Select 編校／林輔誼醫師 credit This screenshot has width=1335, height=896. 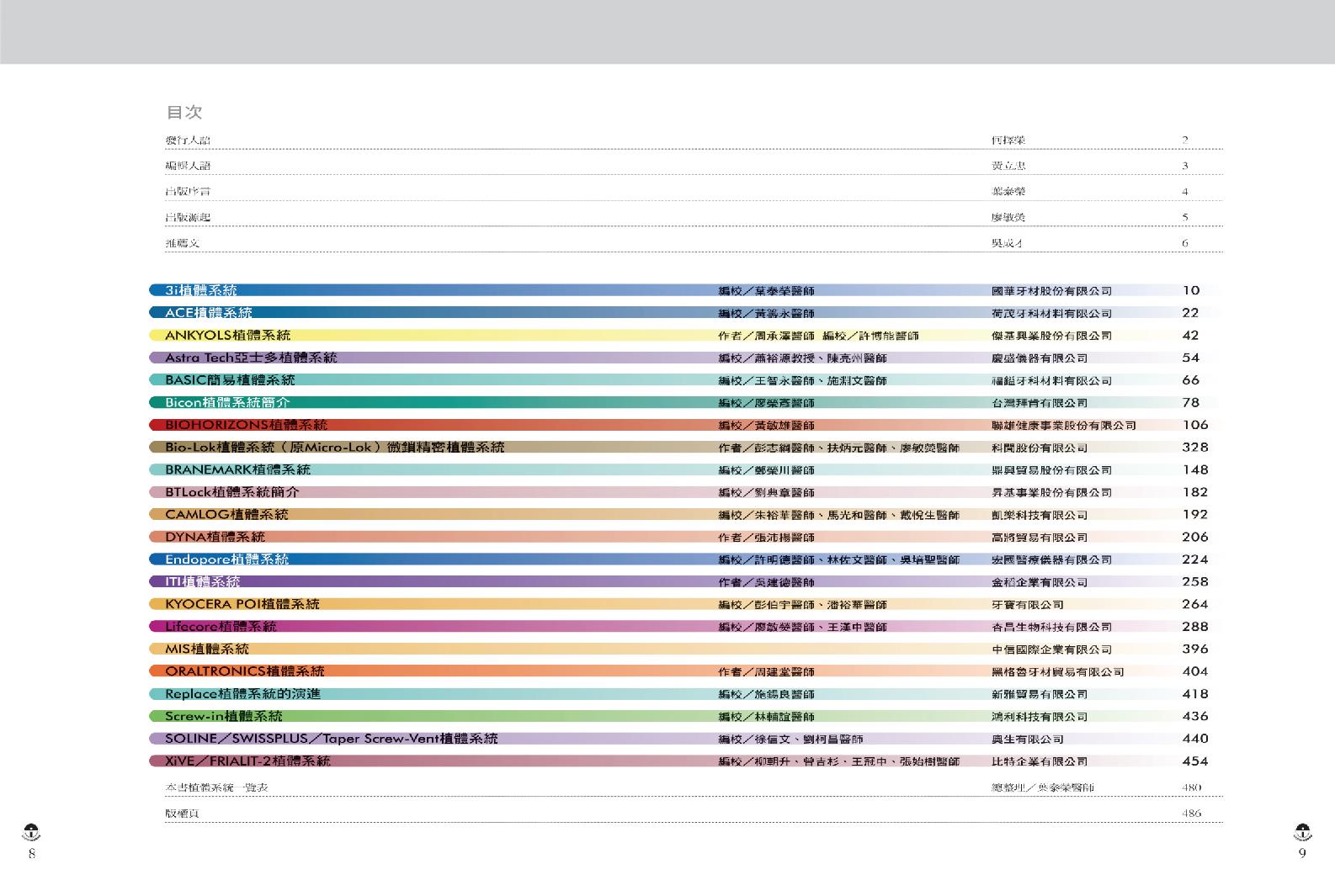pos(766,717)
